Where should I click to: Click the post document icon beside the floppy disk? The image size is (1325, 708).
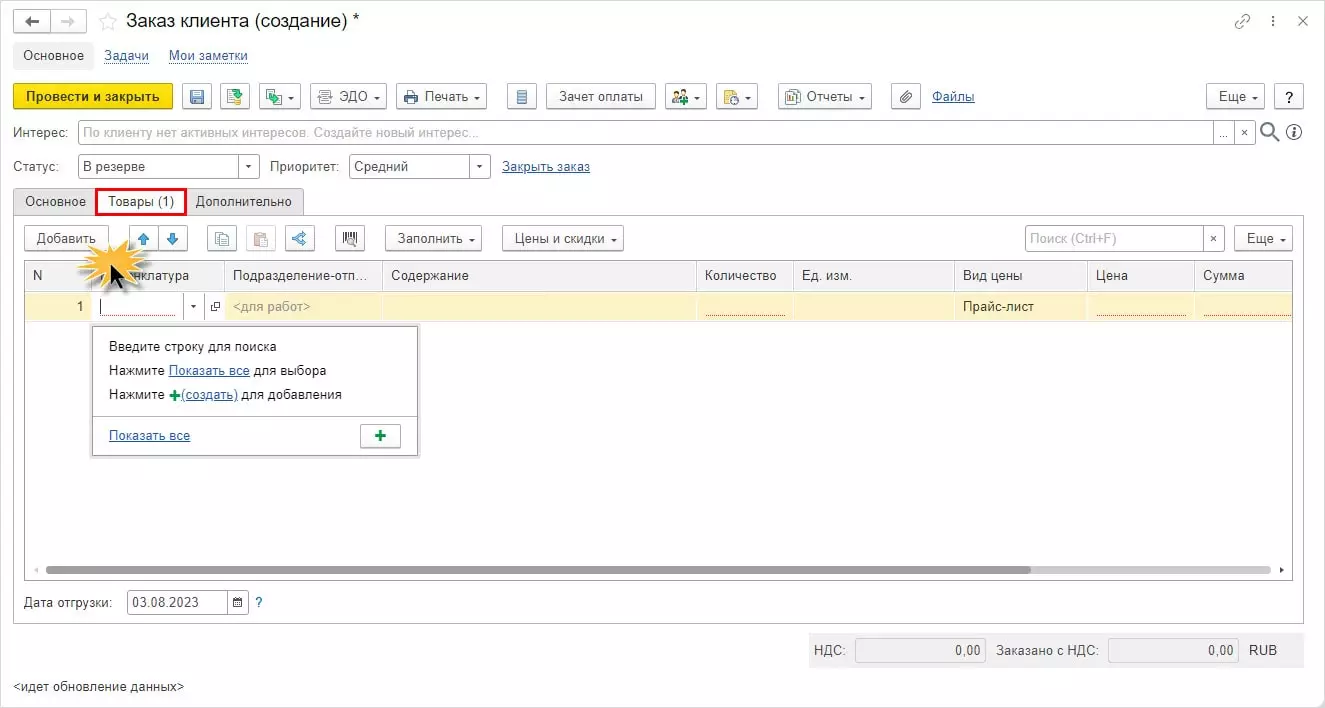[235, 97]
